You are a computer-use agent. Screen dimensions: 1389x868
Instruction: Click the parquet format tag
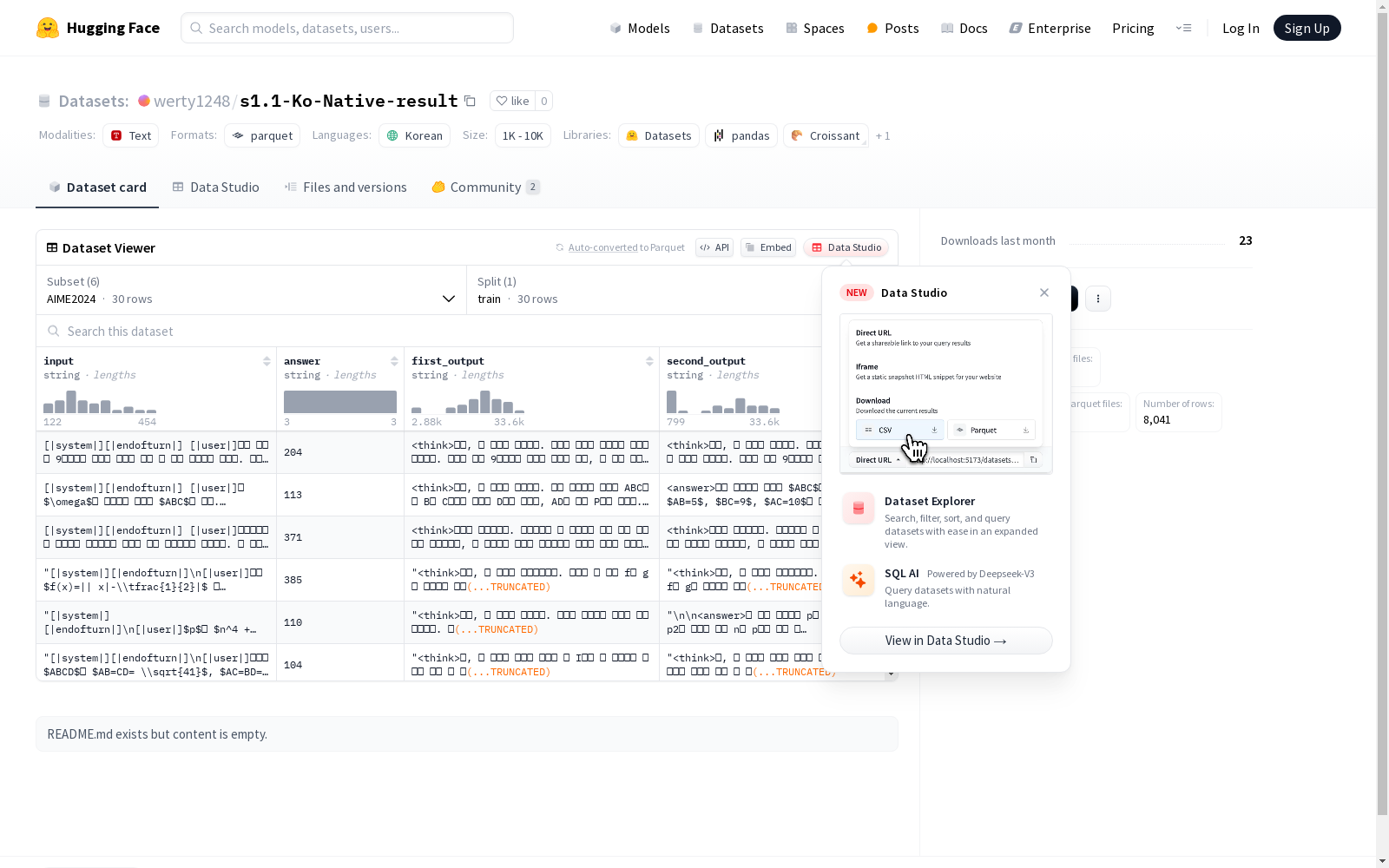262,135
